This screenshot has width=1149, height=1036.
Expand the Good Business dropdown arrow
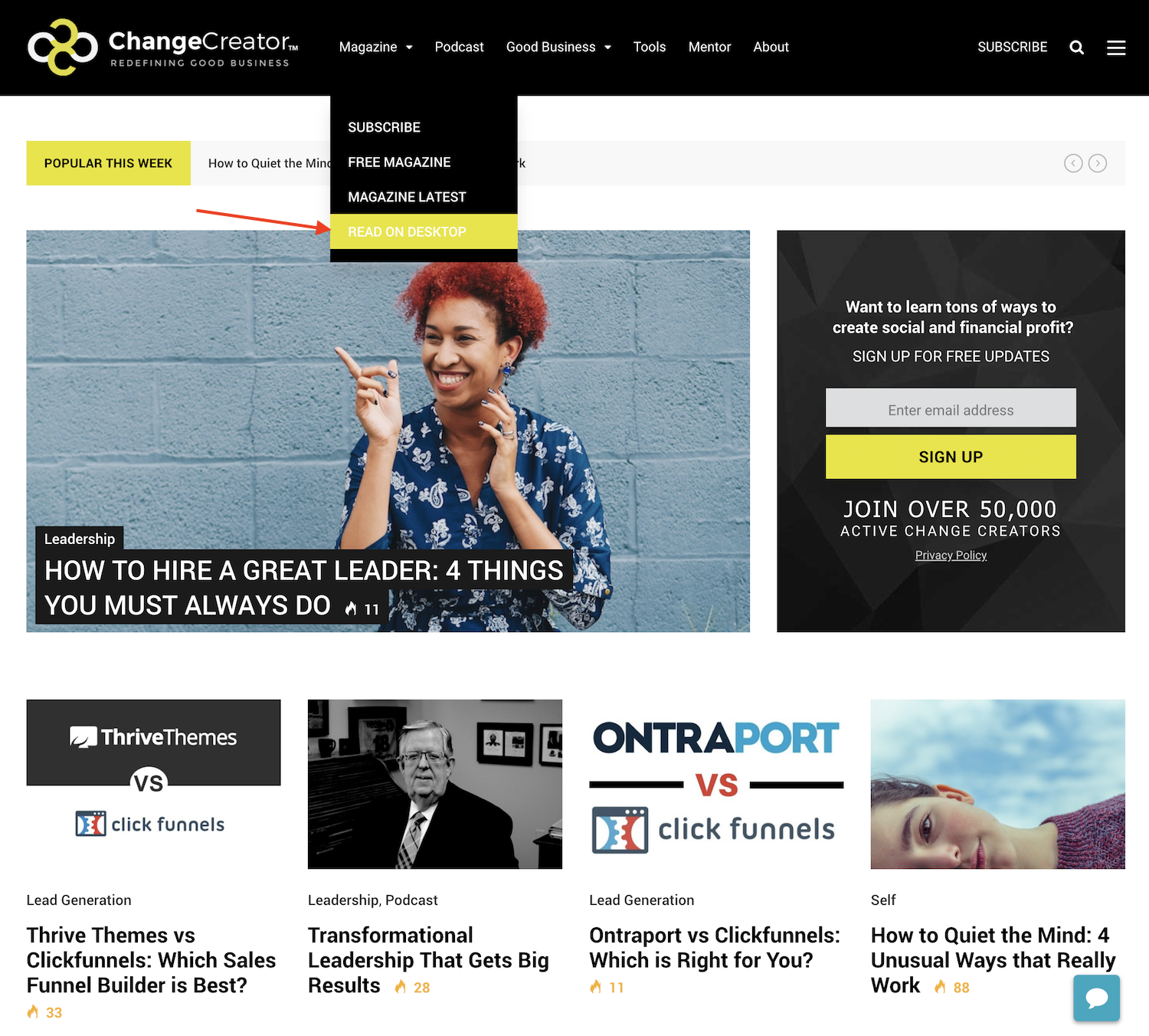coord(608,48)
